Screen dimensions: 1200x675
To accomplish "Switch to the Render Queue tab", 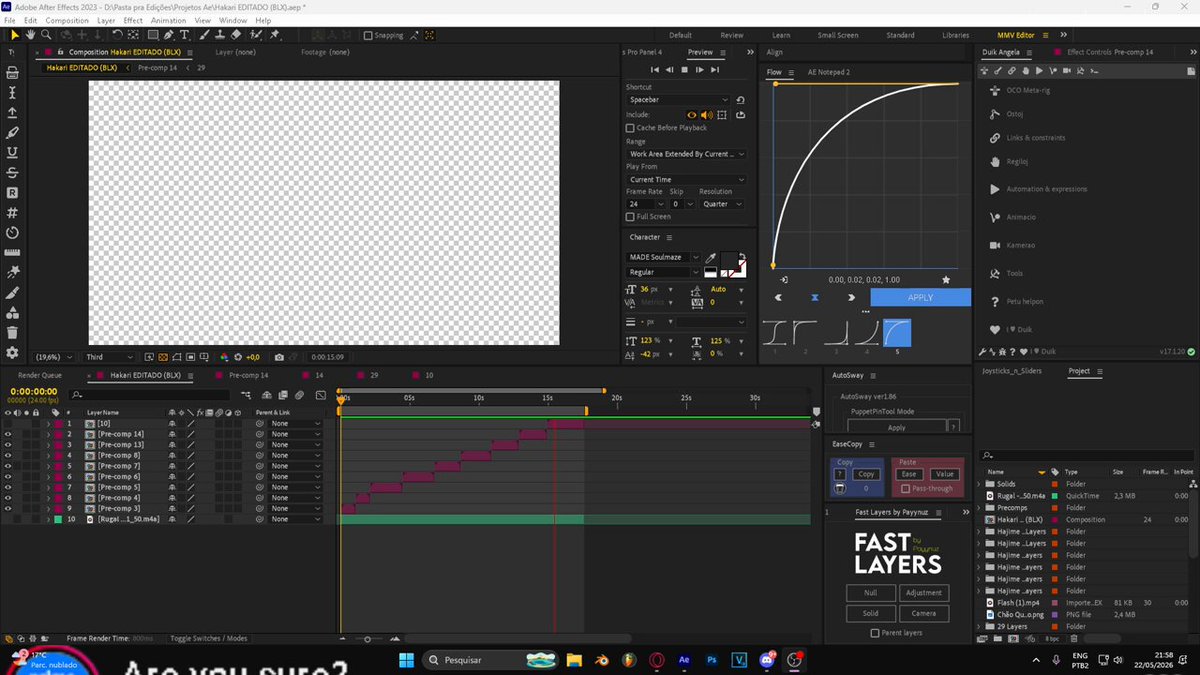I will [x=37, y=375].
